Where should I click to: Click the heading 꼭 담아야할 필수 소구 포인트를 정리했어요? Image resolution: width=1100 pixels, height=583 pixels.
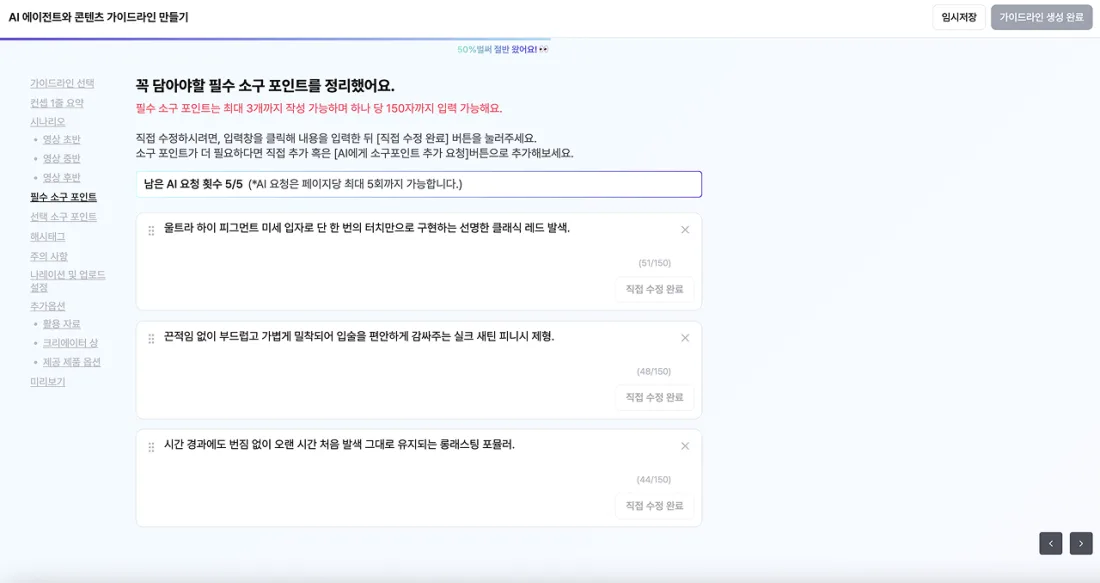tap(265, 86)
